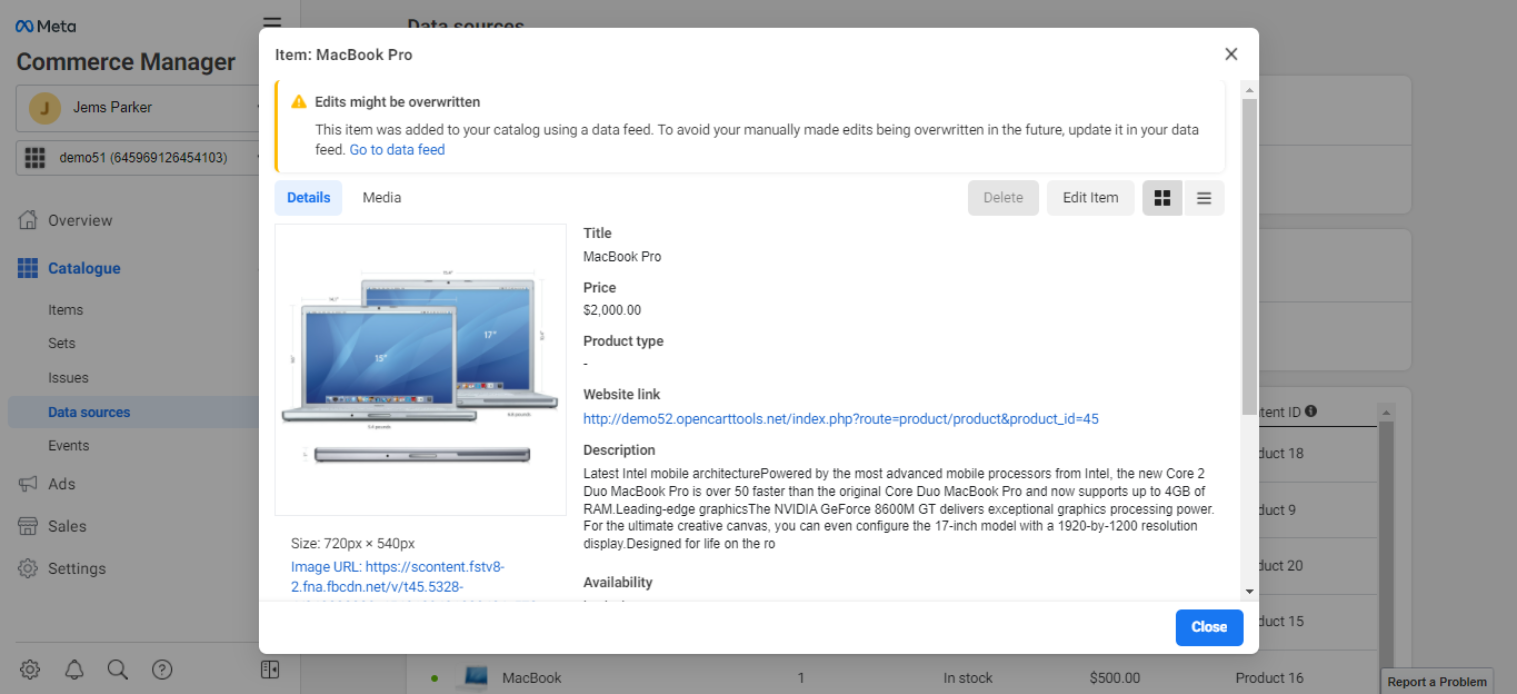Open Issues under Catalogue
This screenshot has width=1517, height=694.
click(68, 378)
